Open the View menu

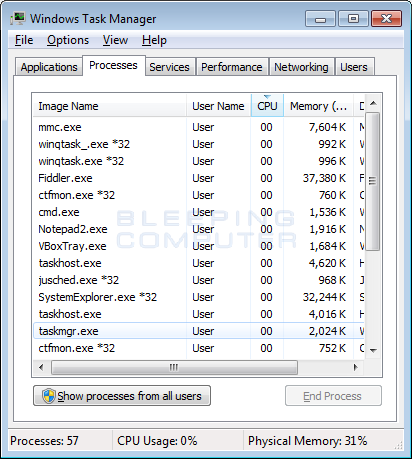coord(115,40)
